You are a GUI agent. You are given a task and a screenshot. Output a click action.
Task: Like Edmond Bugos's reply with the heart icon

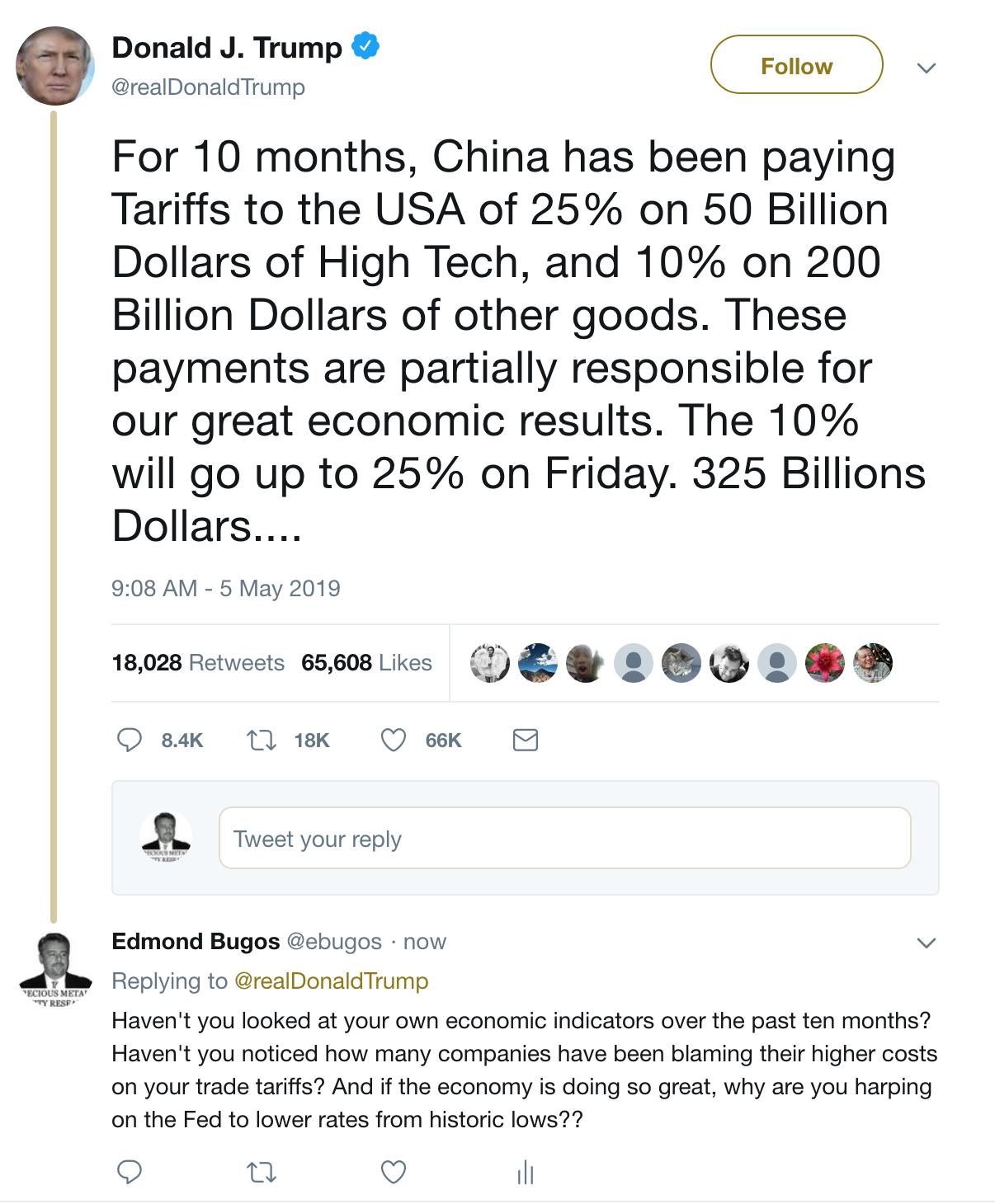(393, 1172)
